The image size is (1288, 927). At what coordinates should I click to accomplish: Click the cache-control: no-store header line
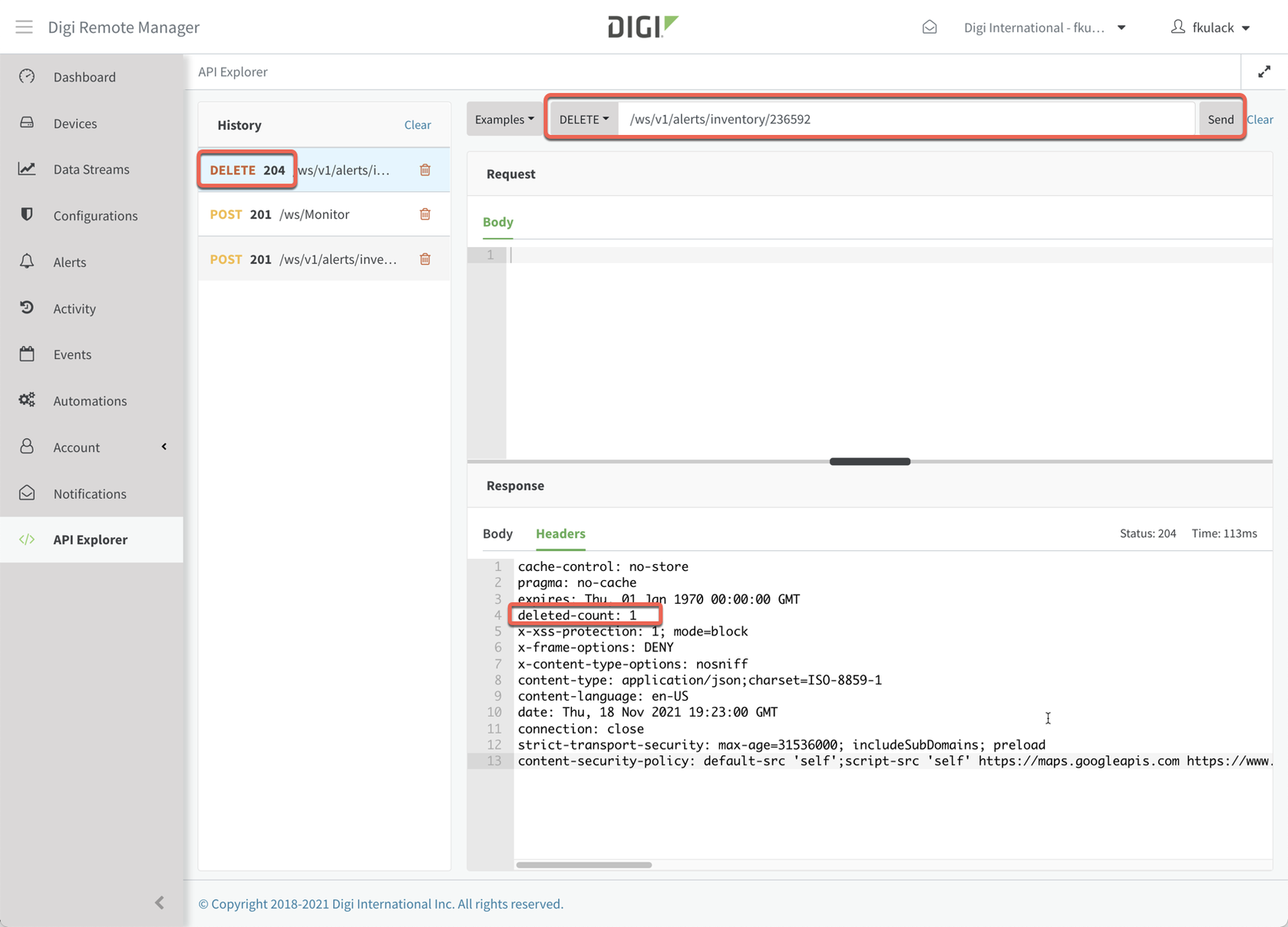tap(603, 566)
